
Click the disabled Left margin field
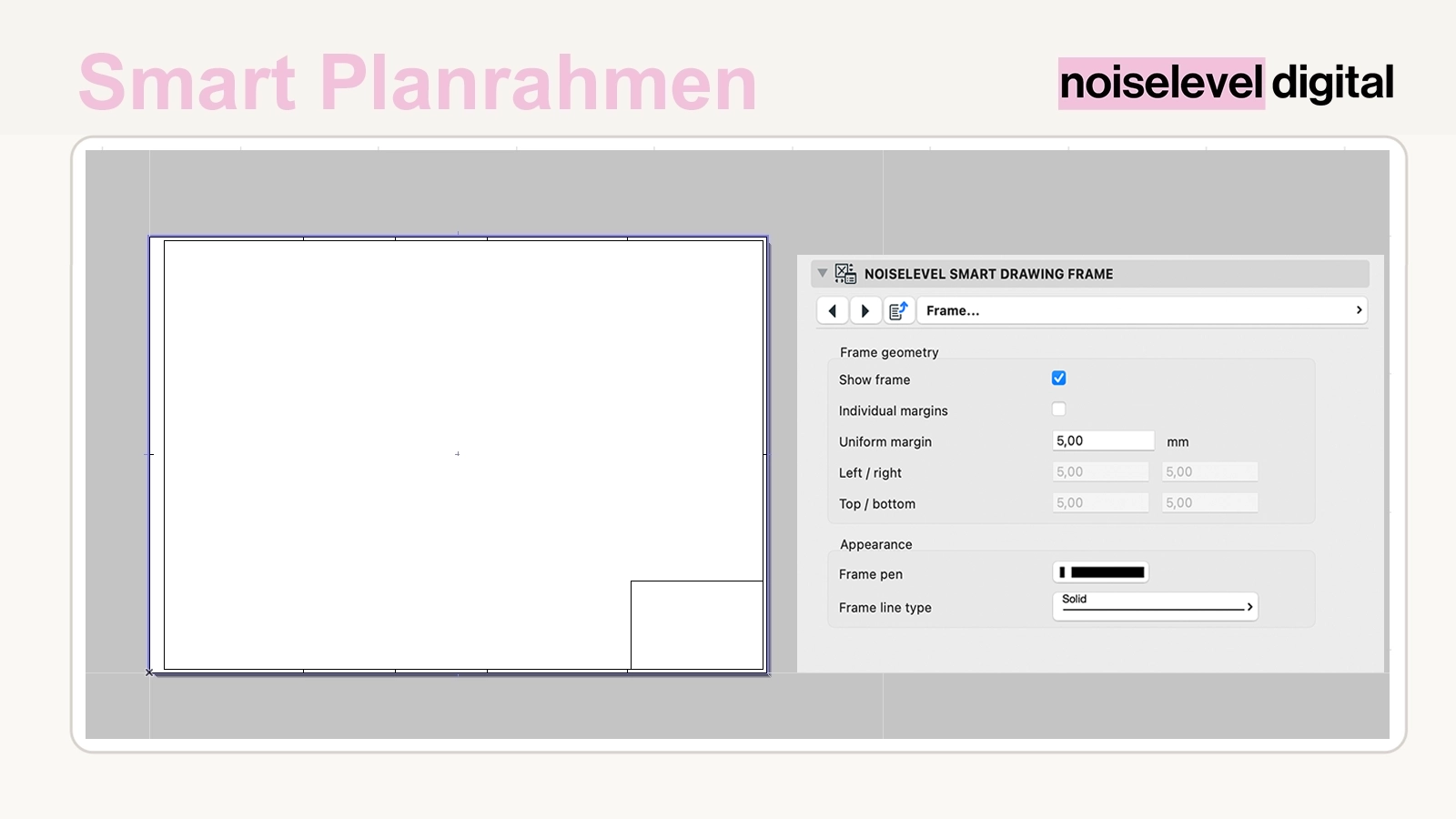coord(1100,471)
